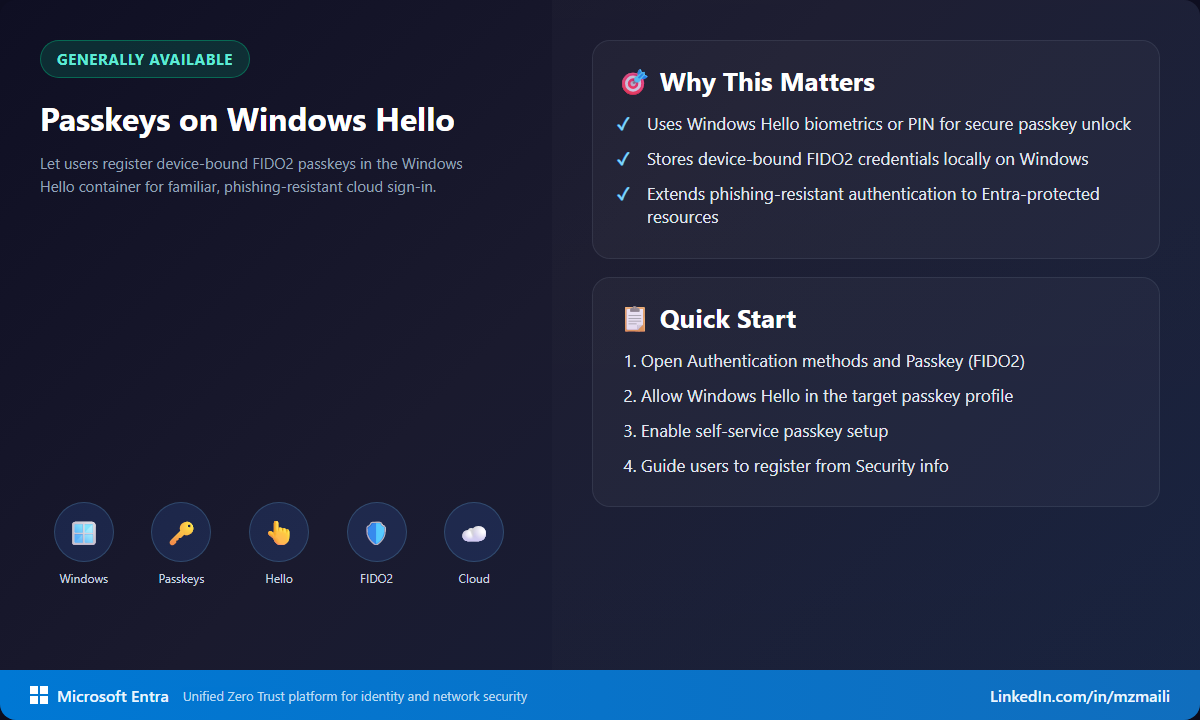1200x720 pixels.
Task: Click step 2 Allow Windows Hello text
Action: coord(818,396)
